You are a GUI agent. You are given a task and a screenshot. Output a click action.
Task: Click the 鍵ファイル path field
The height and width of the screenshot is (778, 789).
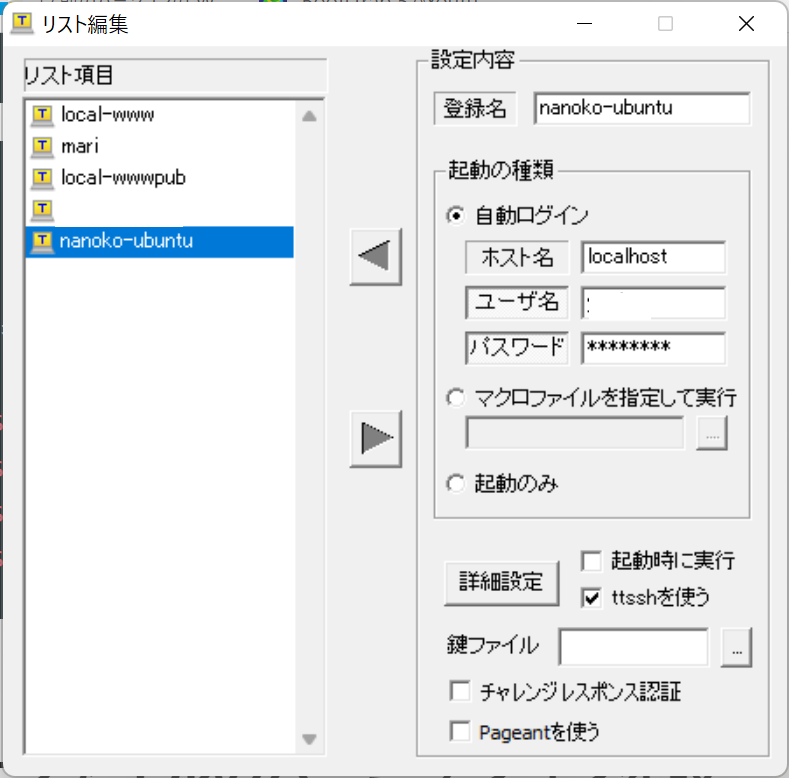(634, 647)
